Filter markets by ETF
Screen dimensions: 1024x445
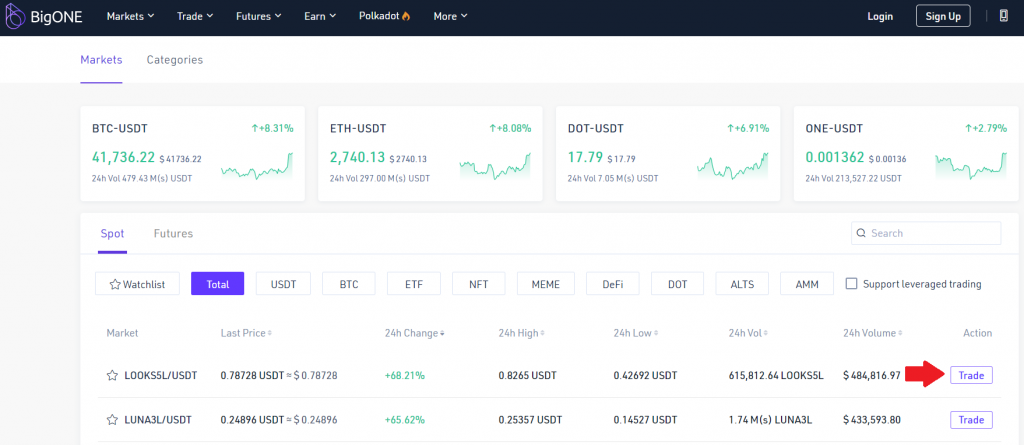(413, 284)
